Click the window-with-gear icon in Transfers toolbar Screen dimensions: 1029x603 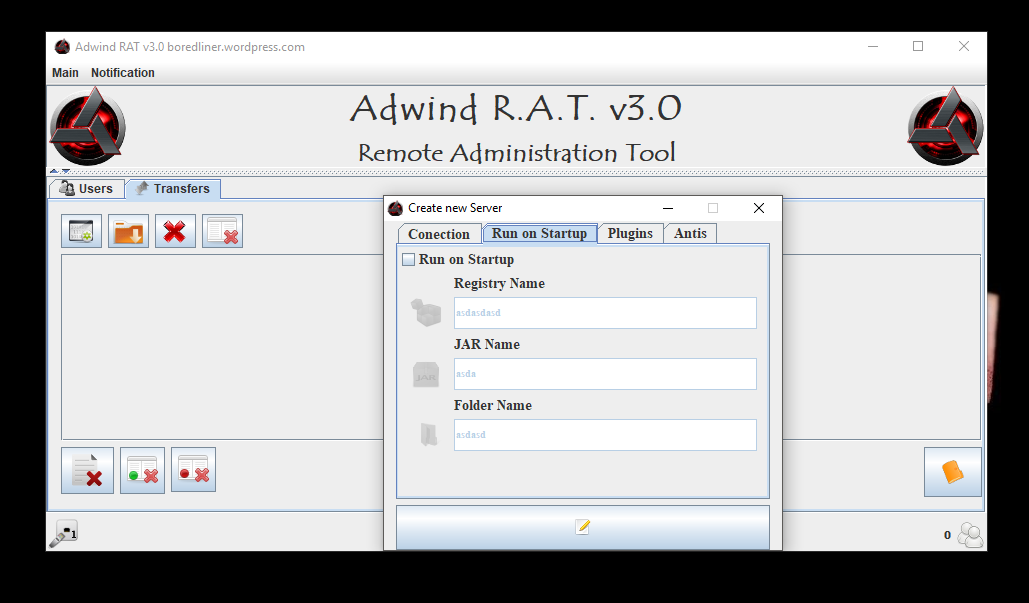[81, 231]
